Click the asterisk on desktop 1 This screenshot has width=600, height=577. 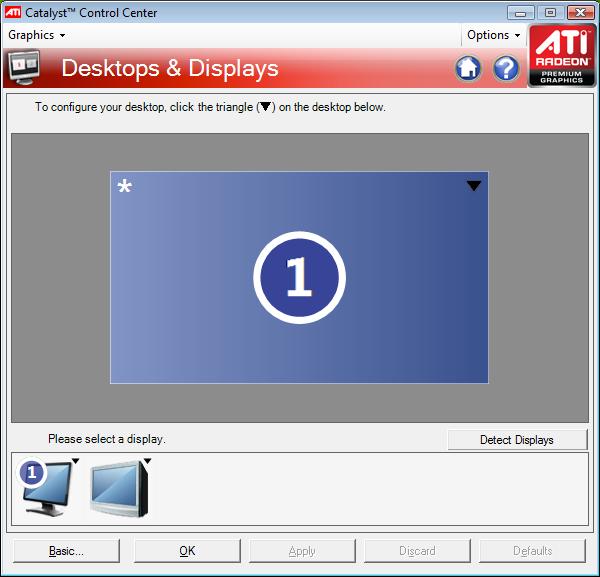125,186
